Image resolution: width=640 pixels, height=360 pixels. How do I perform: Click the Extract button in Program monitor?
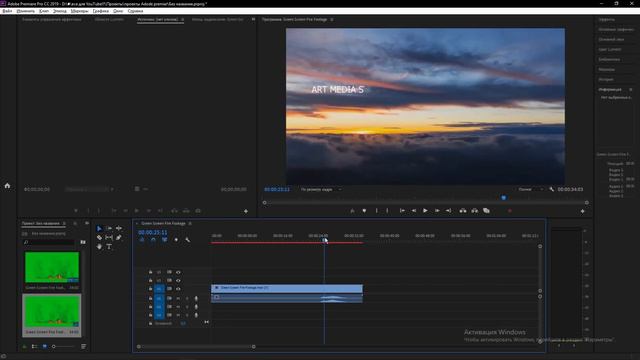474,211
